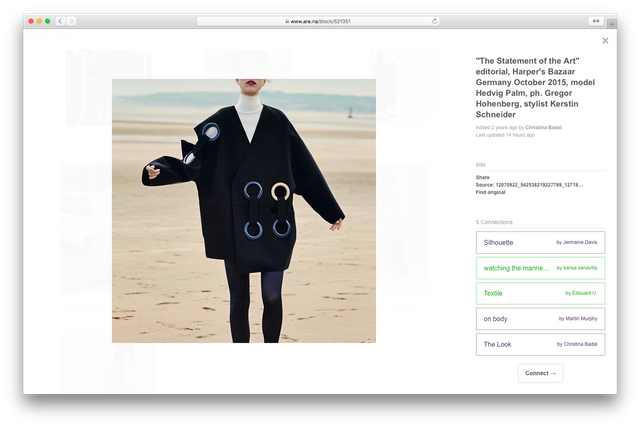Open The Look channel connection
640x427 pixels.
(540, 345)
